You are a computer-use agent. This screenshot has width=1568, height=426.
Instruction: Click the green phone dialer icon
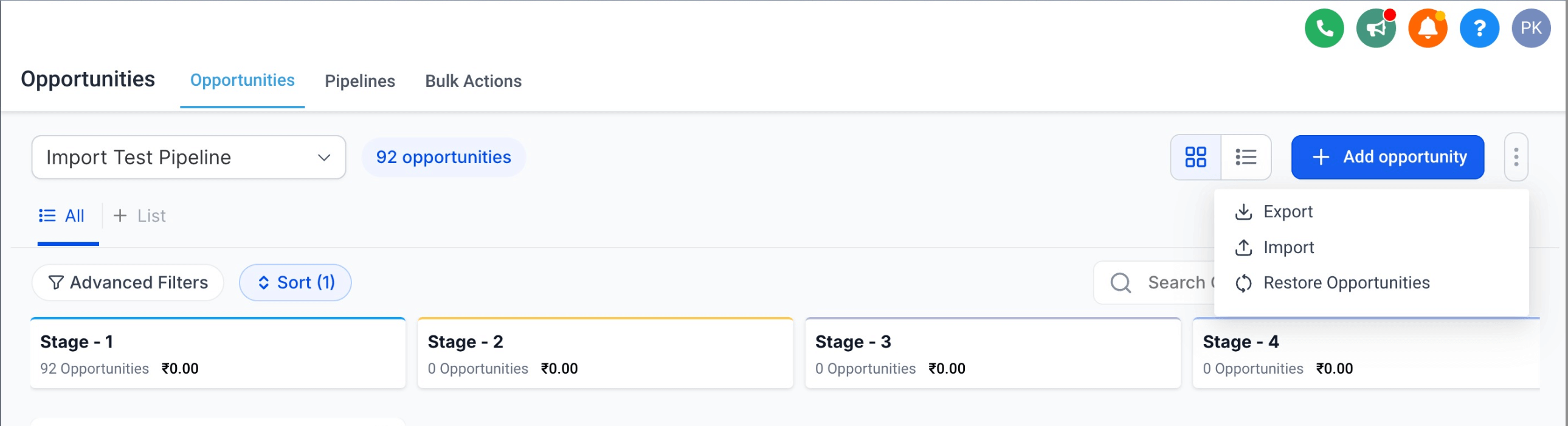point(1324,28)
